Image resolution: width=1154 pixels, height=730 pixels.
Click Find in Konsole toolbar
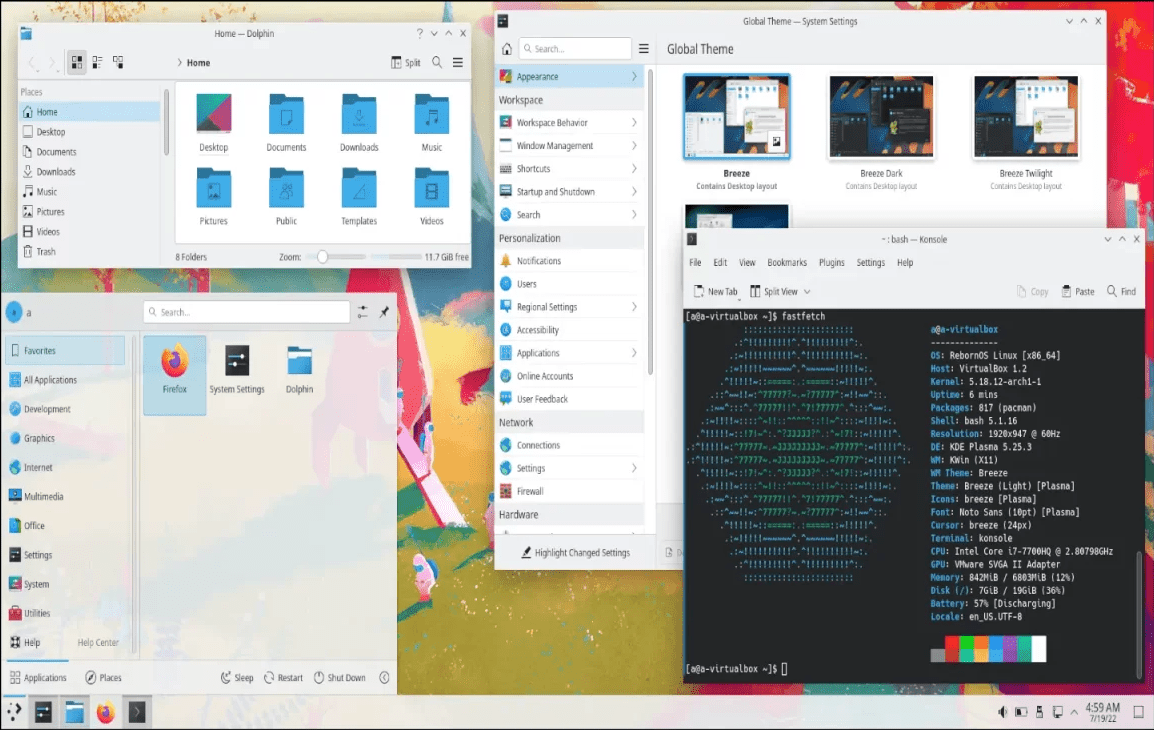point(1121,291)
